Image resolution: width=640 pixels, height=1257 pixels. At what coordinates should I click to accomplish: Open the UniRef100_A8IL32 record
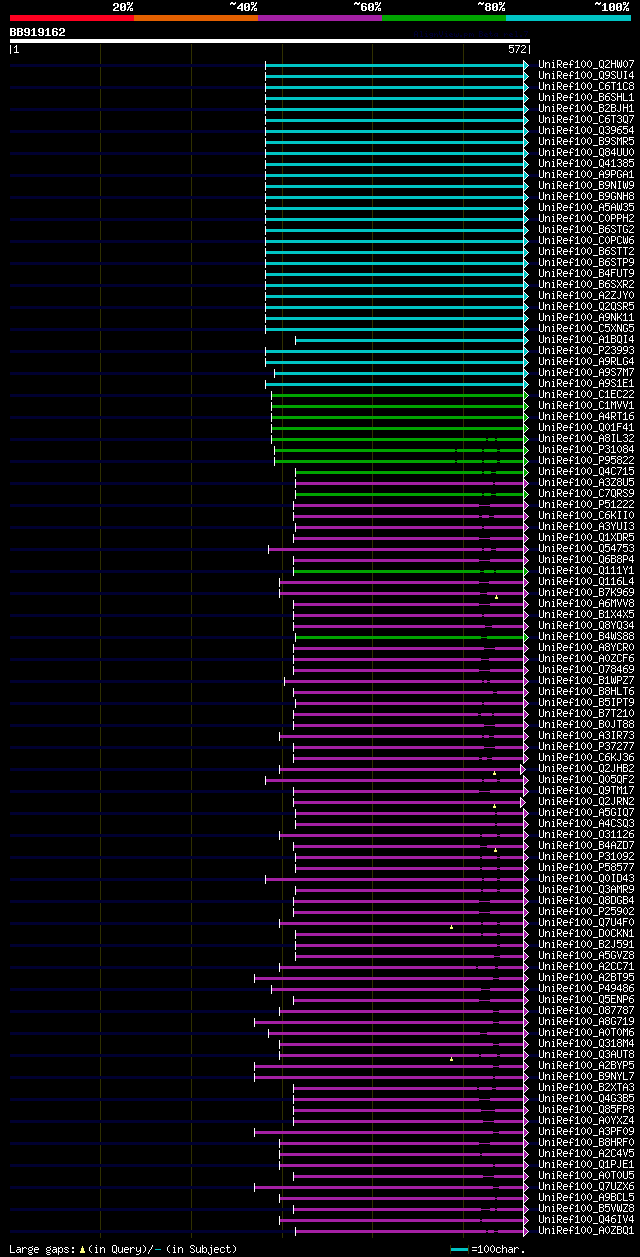tap(586, 439)
